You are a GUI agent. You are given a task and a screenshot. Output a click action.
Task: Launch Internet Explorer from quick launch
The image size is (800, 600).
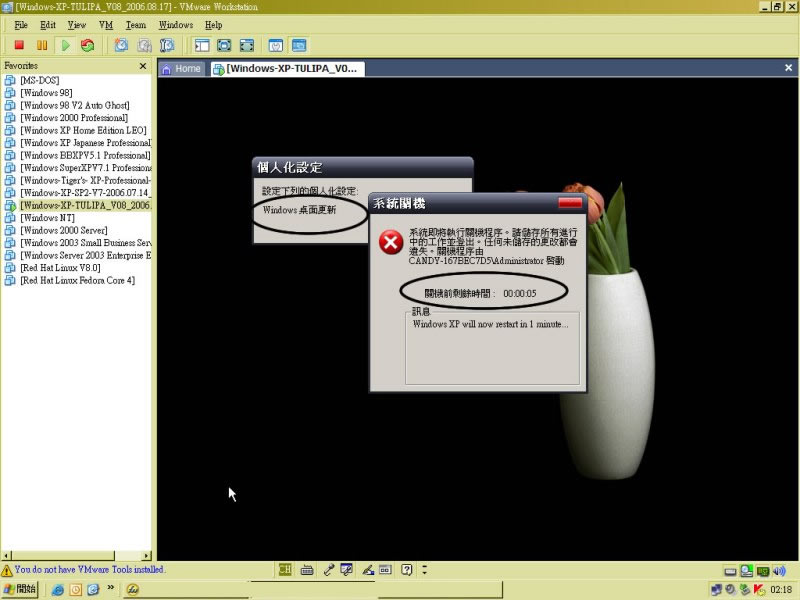(58, 590)
